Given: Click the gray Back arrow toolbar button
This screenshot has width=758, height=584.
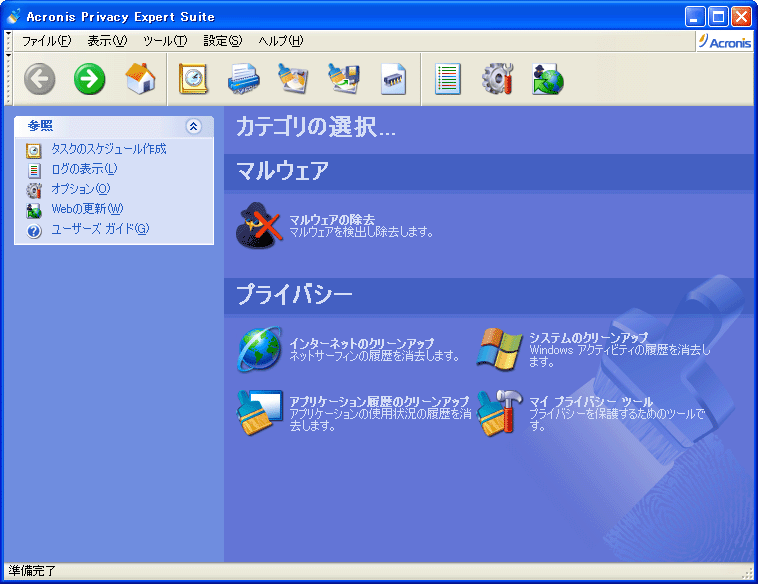Looking at the screenshot, I should pyautogui.click(x=40, y=79).
